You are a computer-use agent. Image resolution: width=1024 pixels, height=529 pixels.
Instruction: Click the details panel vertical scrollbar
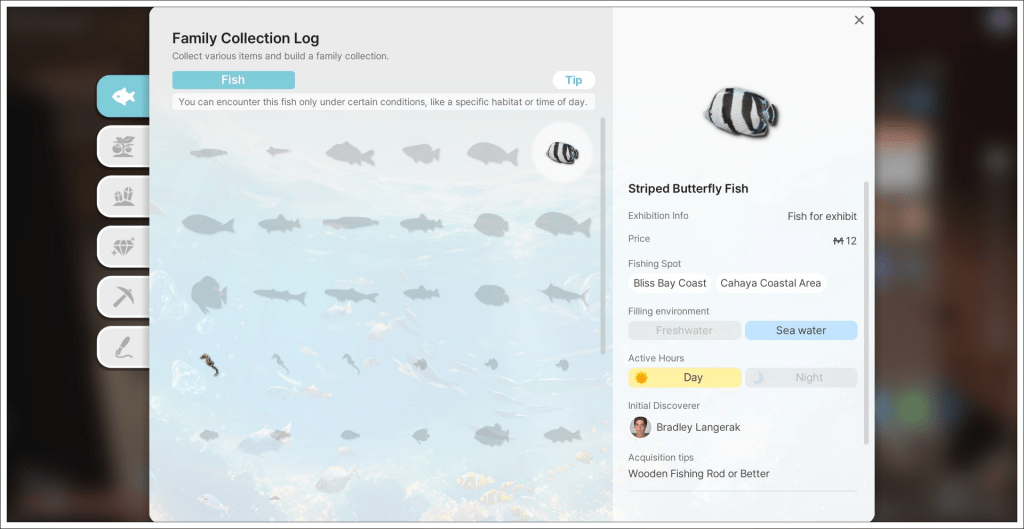866,310
